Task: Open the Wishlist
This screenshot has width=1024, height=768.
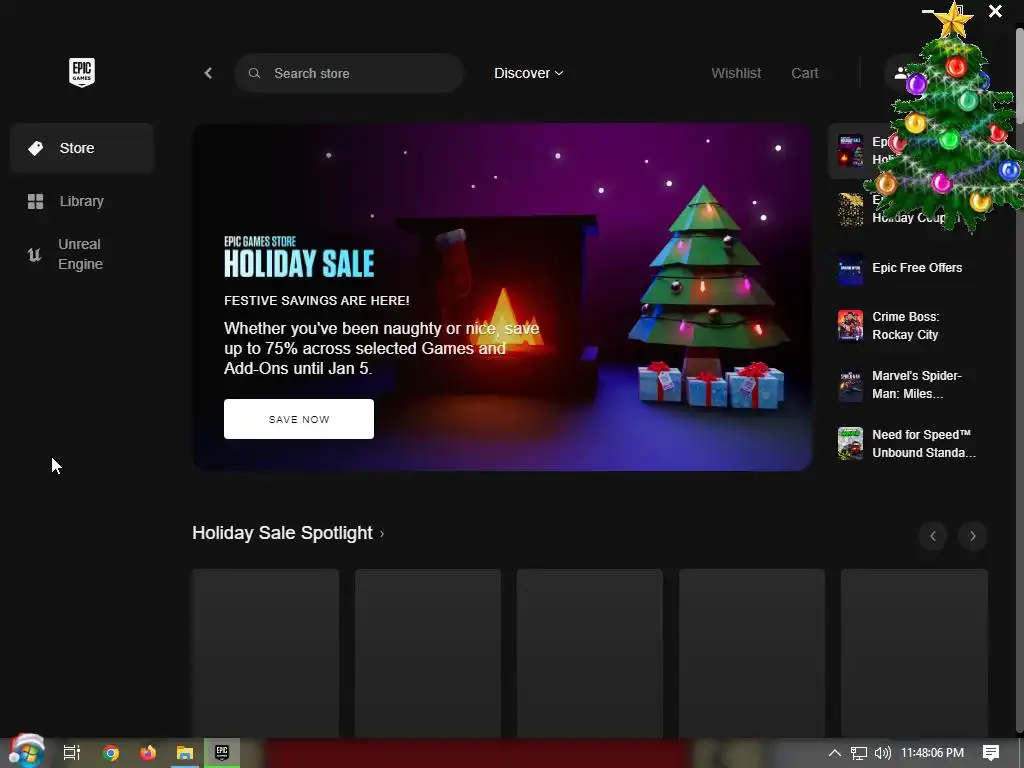Action: point(736,73)
